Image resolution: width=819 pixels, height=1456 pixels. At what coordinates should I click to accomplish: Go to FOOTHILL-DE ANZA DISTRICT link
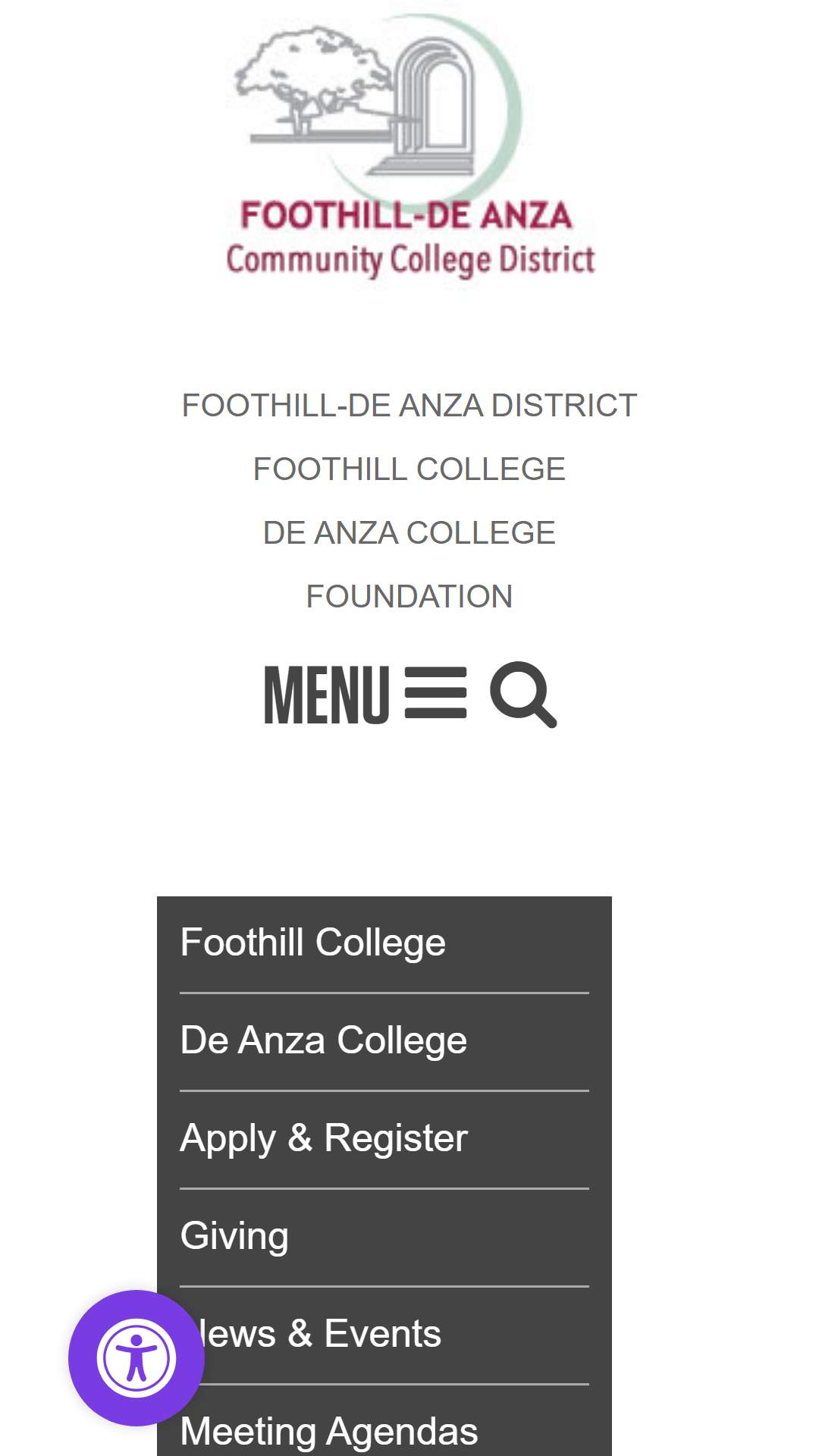(x=409, y=405)
